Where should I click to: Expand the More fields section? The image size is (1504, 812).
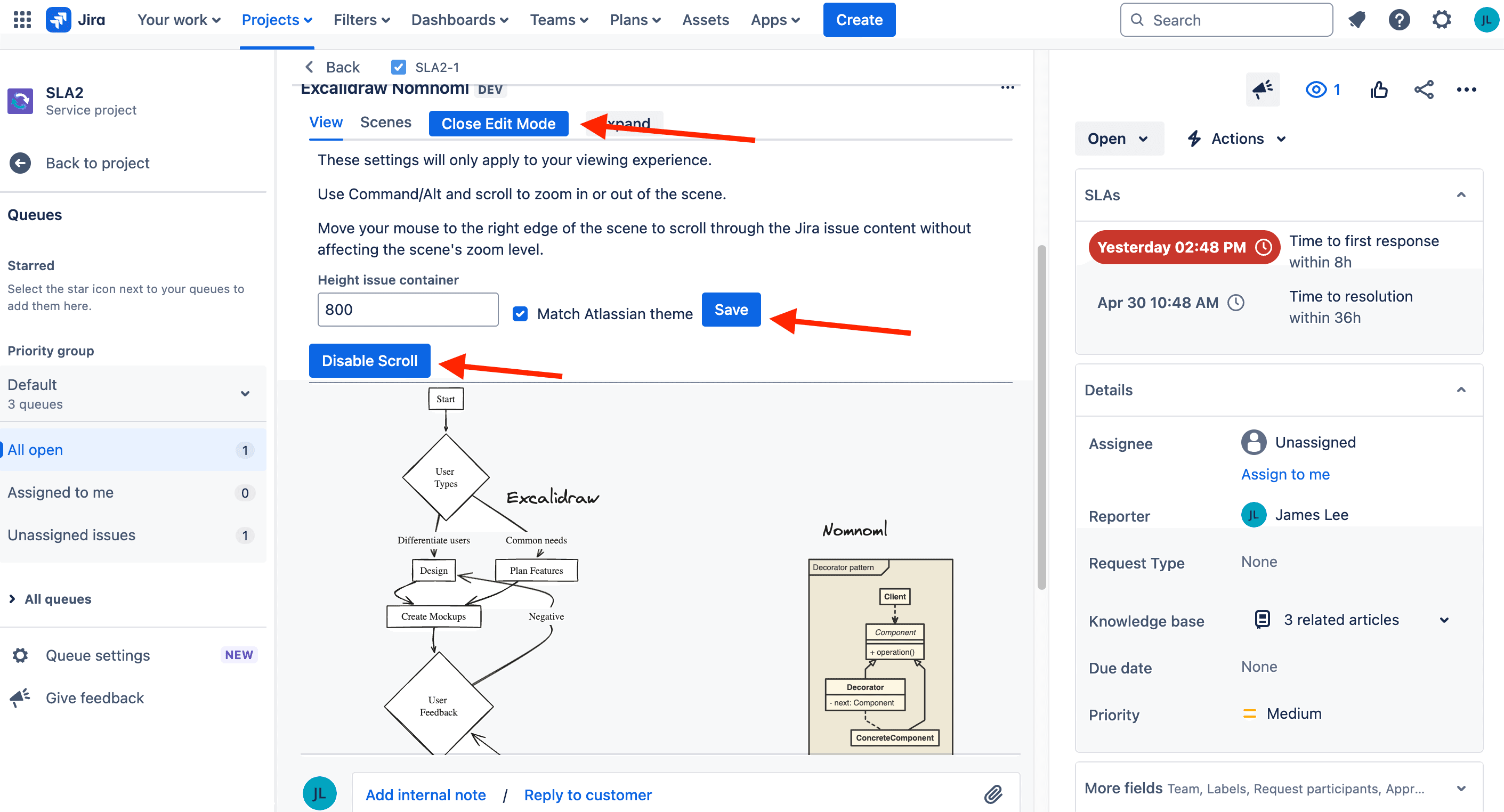click(1461, 788)
